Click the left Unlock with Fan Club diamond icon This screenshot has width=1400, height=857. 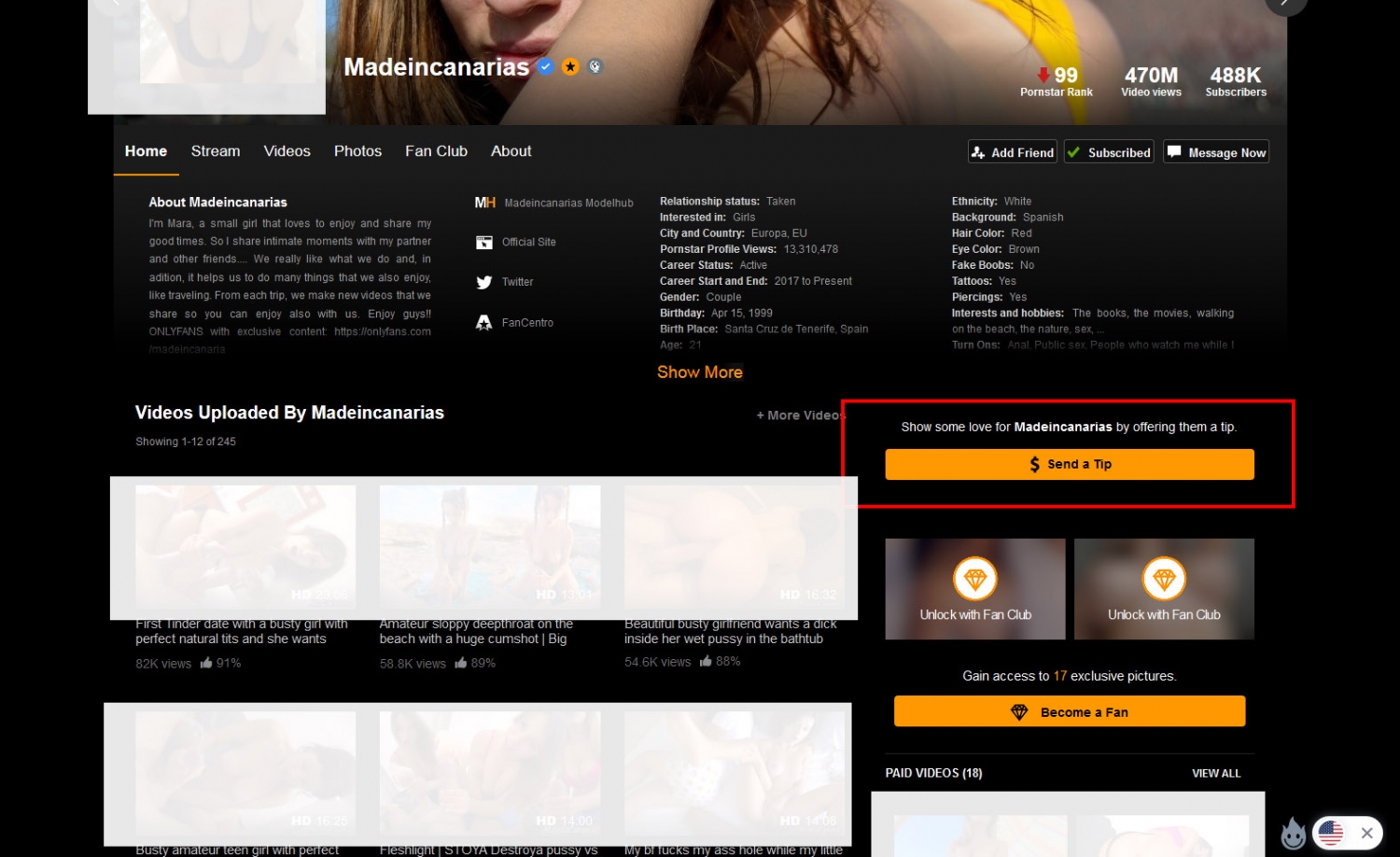(x=975, y=579)
